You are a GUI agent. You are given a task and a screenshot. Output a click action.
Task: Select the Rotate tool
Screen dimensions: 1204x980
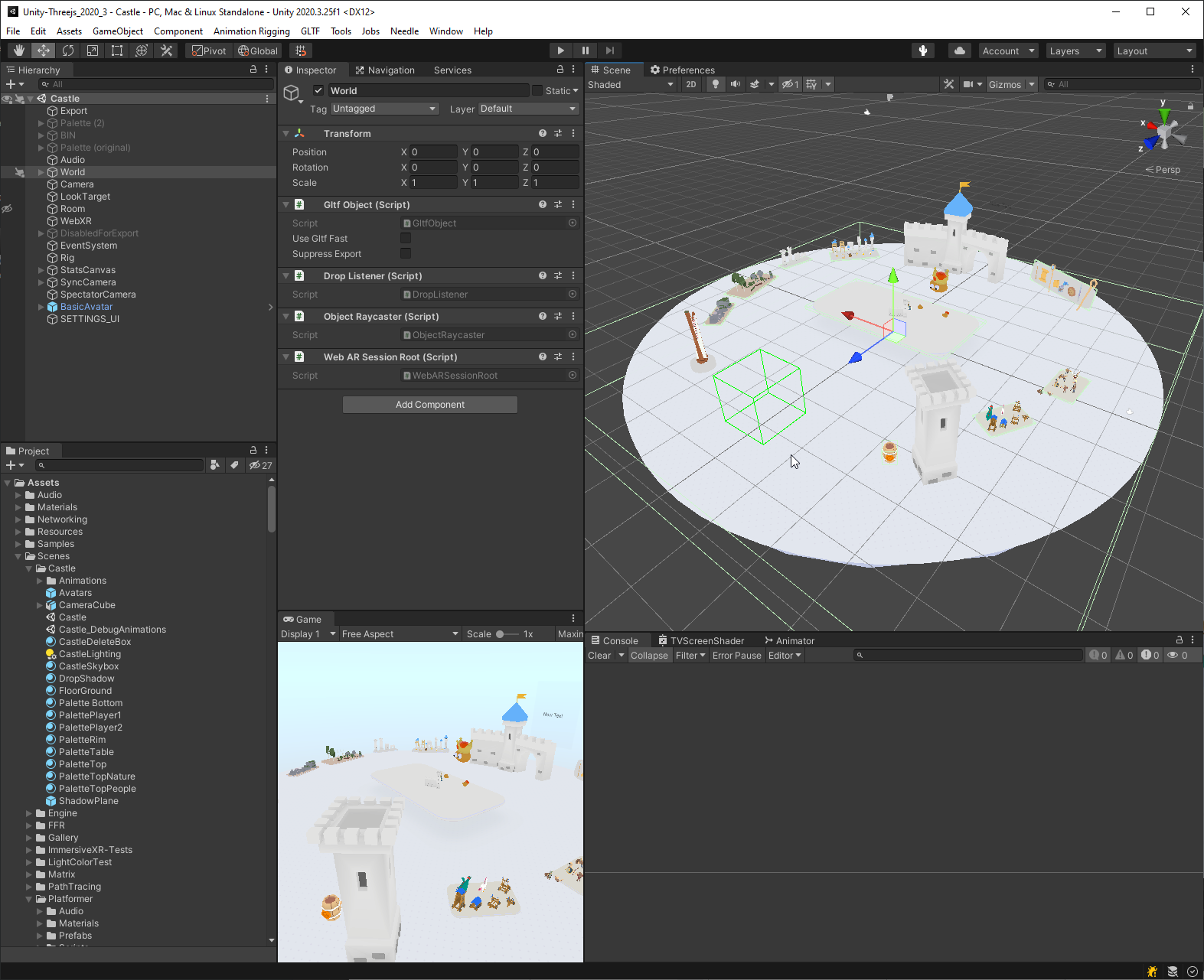point(68,50)
